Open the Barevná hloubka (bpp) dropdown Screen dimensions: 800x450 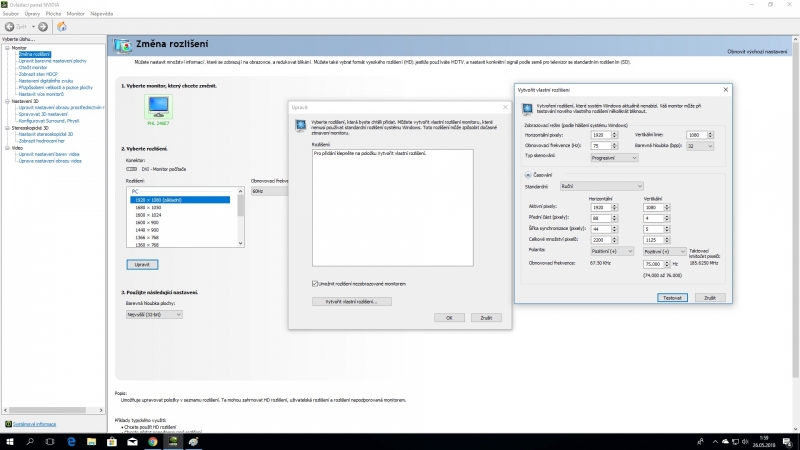[699, 146]
